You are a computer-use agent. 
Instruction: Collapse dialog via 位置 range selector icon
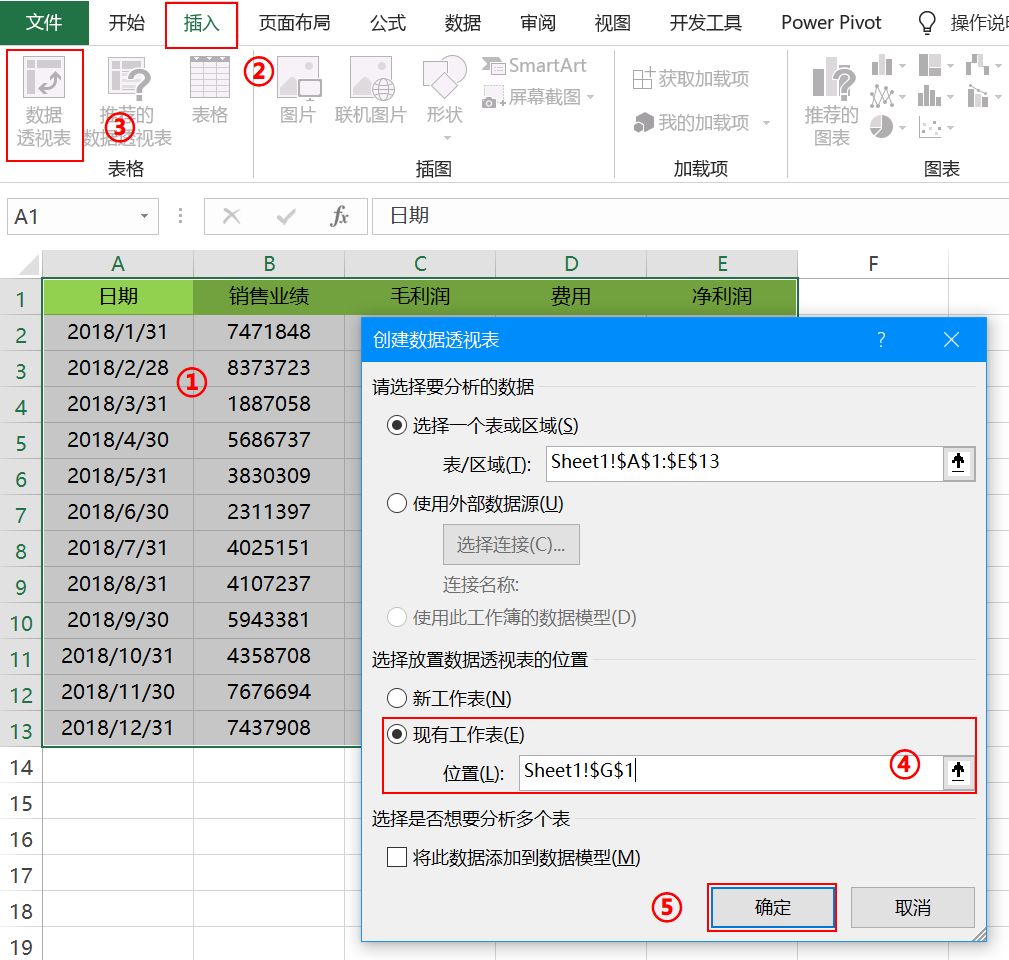click(958, 772)
